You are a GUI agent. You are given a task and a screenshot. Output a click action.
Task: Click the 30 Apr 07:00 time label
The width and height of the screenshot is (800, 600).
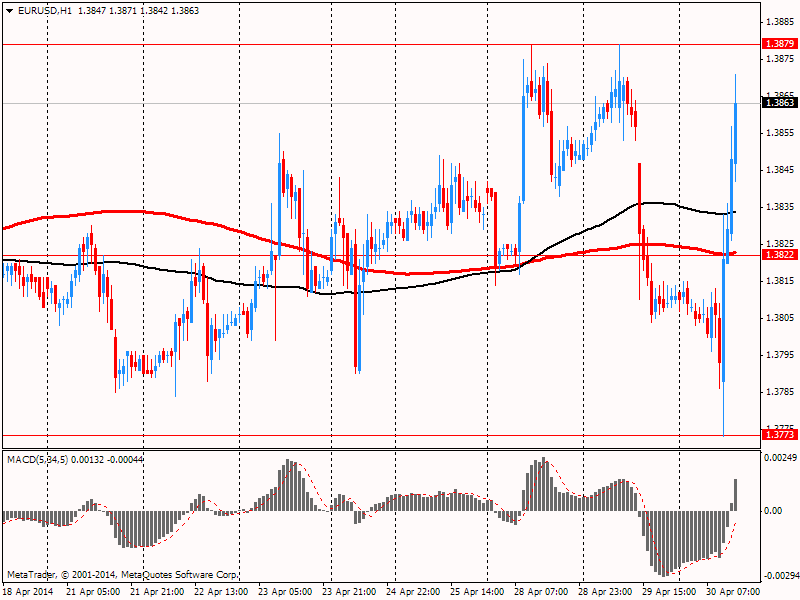(x=734, y=592)
